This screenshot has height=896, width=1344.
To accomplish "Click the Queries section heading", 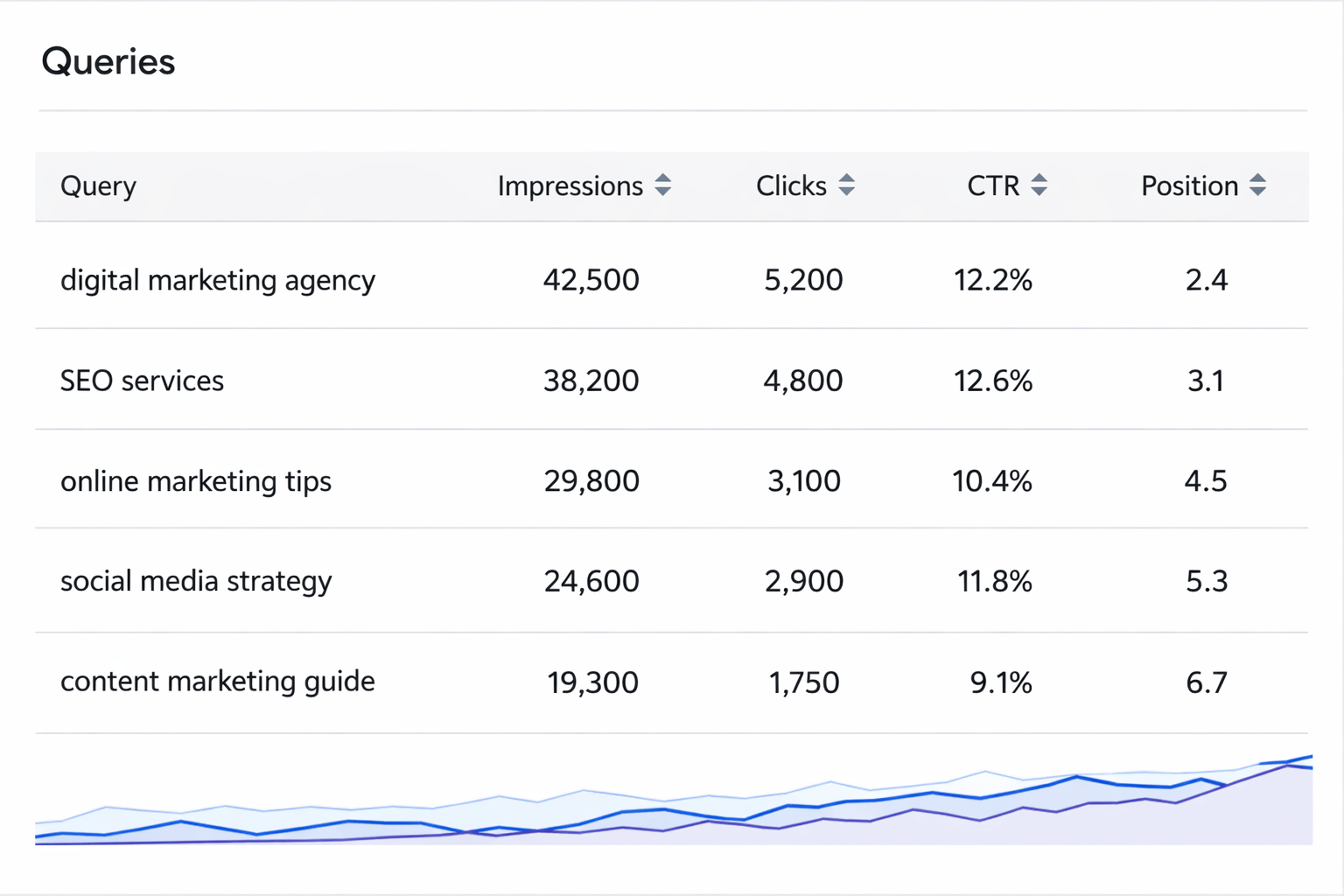I will 108,62.
